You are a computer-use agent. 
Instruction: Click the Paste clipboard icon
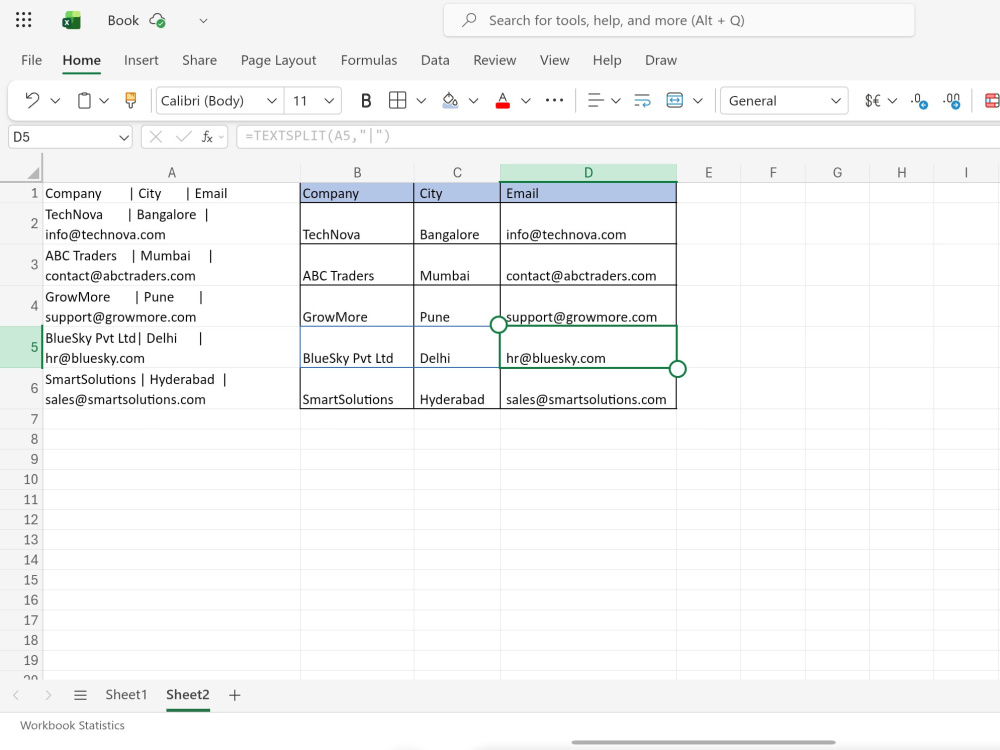tap(84, 100)
